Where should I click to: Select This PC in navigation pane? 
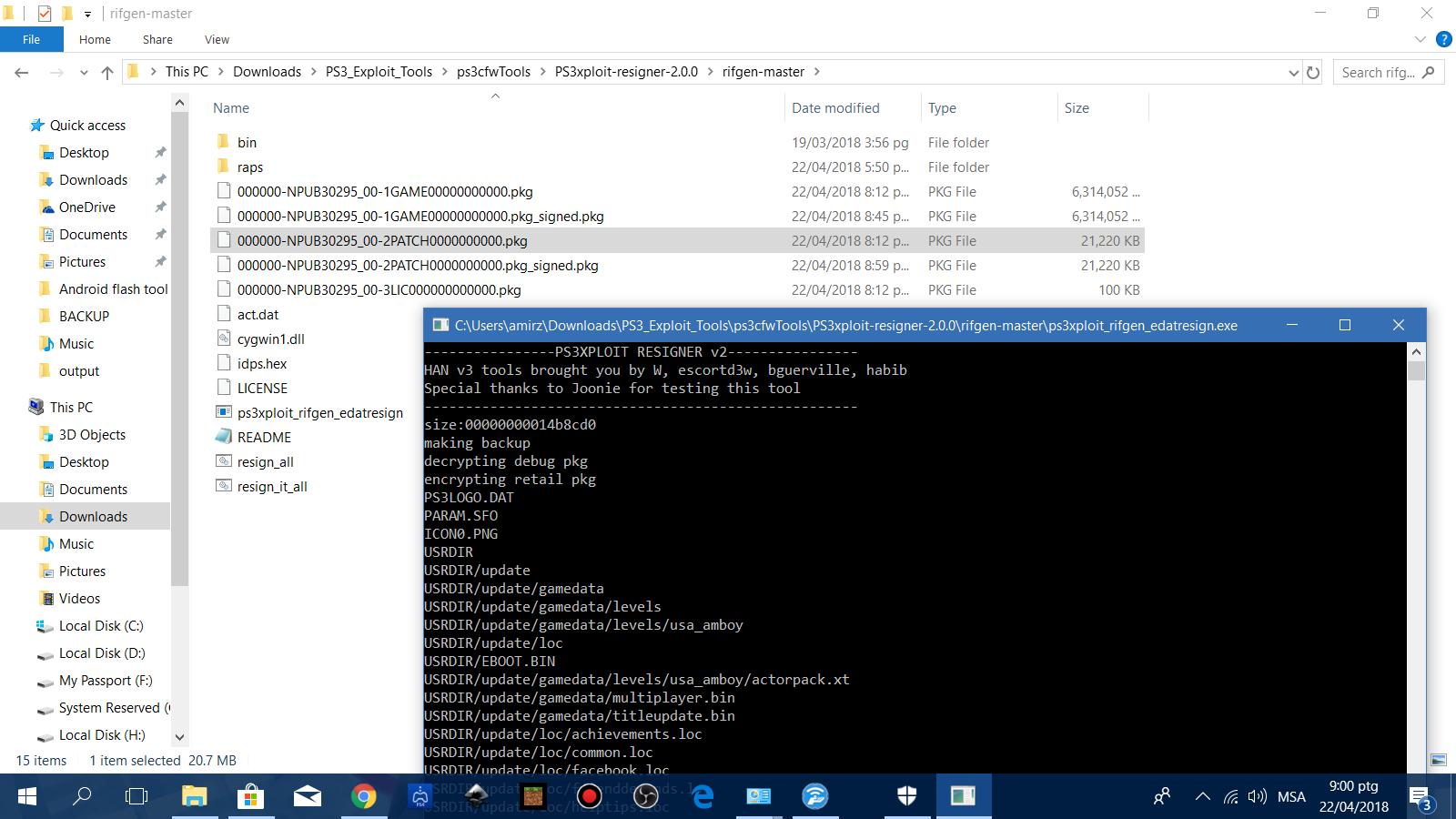point(71,408)
